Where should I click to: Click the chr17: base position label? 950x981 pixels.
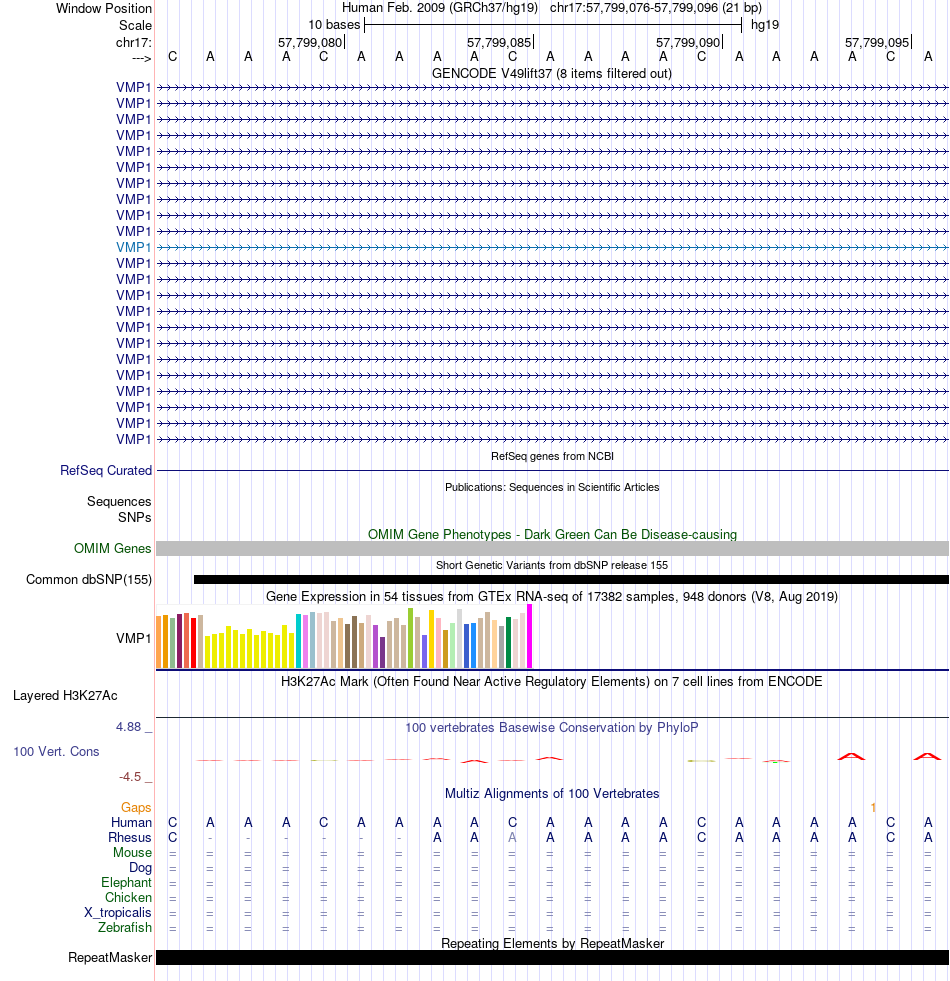pos(133,43)
